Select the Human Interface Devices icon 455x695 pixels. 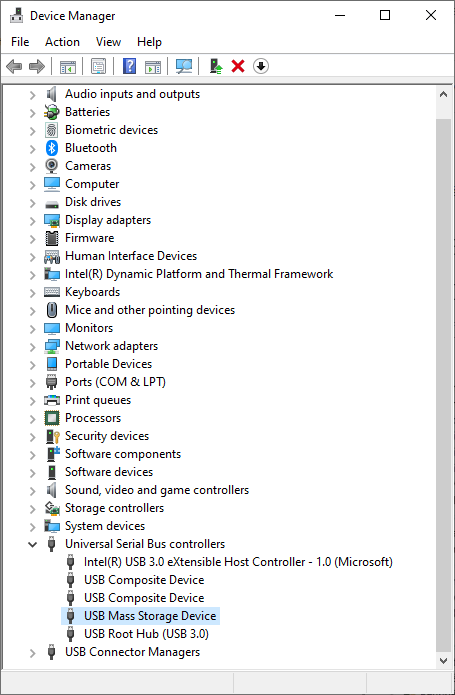tap(52, 256)
